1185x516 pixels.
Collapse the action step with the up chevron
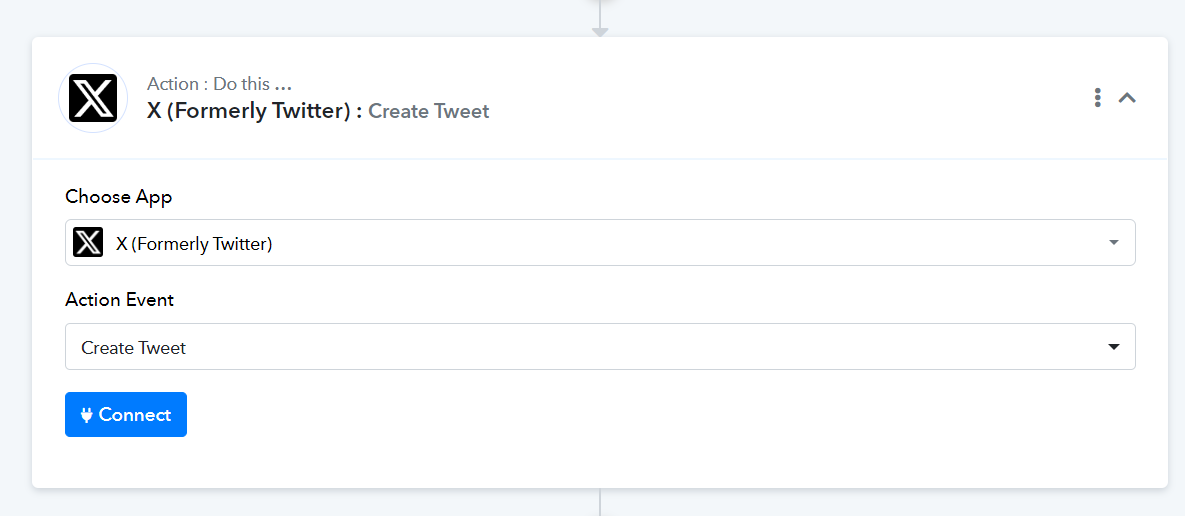point(1127,97)
